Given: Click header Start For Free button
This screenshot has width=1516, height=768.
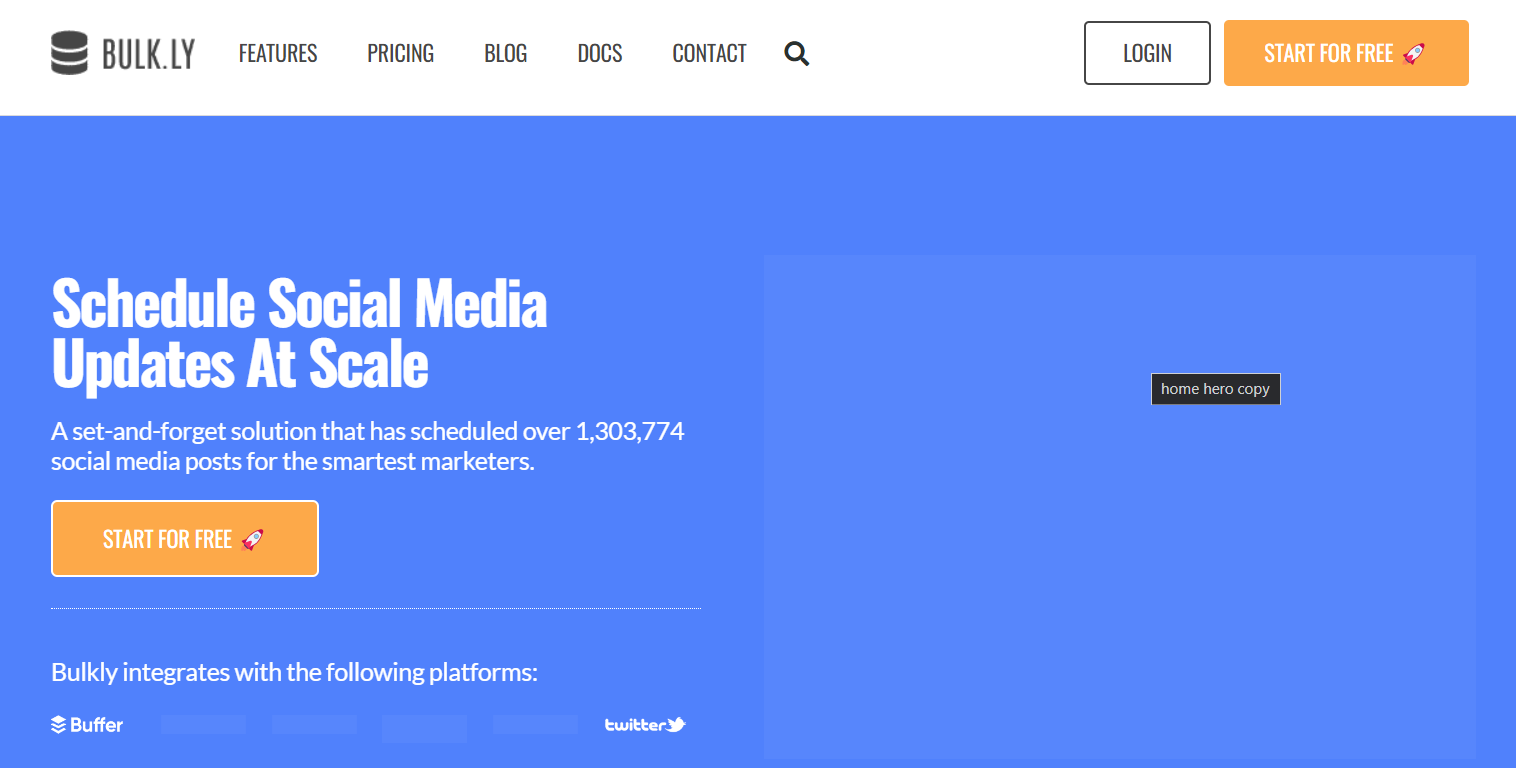Looking at the screenshot, I should click(x=1346, y=53).
